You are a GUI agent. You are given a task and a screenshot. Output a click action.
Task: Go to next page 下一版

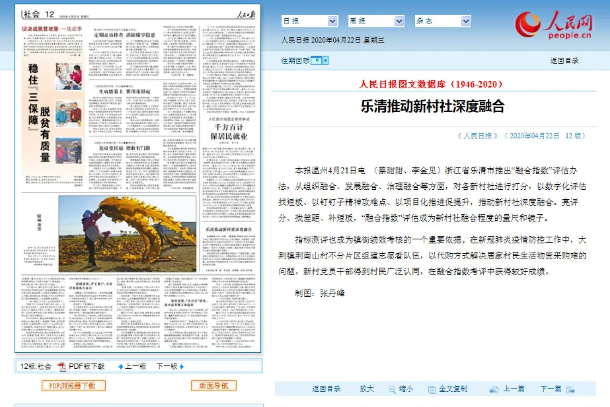coord(167,366)
